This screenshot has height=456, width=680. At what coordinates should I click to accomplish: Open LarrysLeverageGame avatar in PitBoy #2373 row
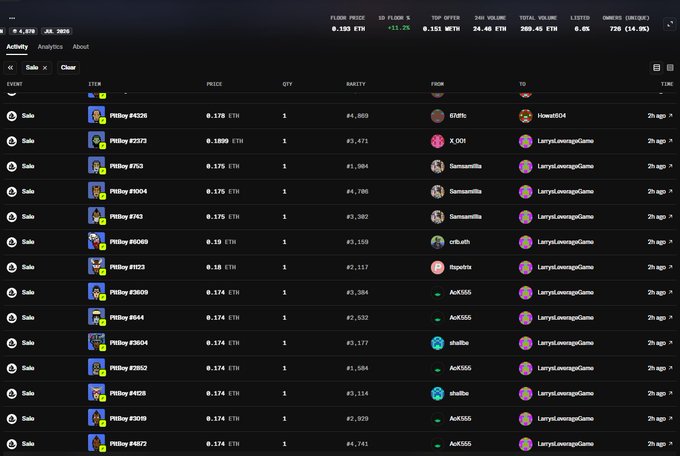point(526,141)
